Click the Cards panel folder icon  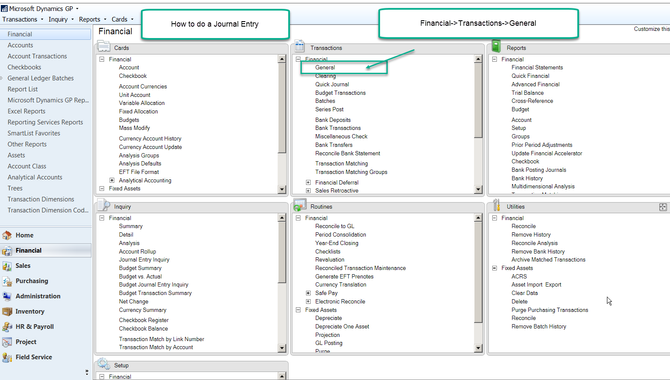(x=104, y=47)
